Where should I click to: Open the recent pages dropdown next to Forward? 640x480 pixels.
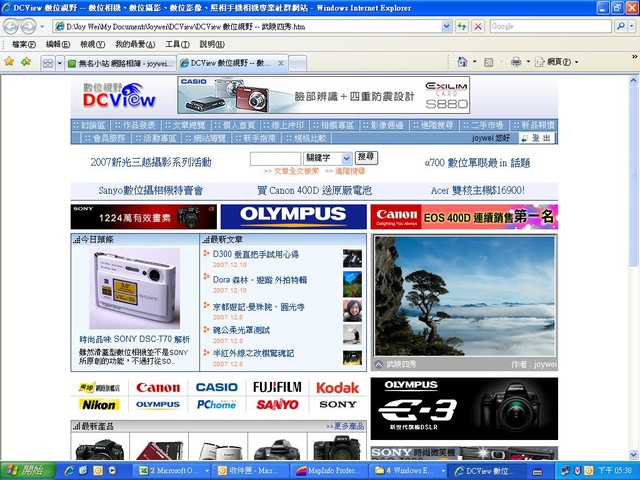pos(42,27)
